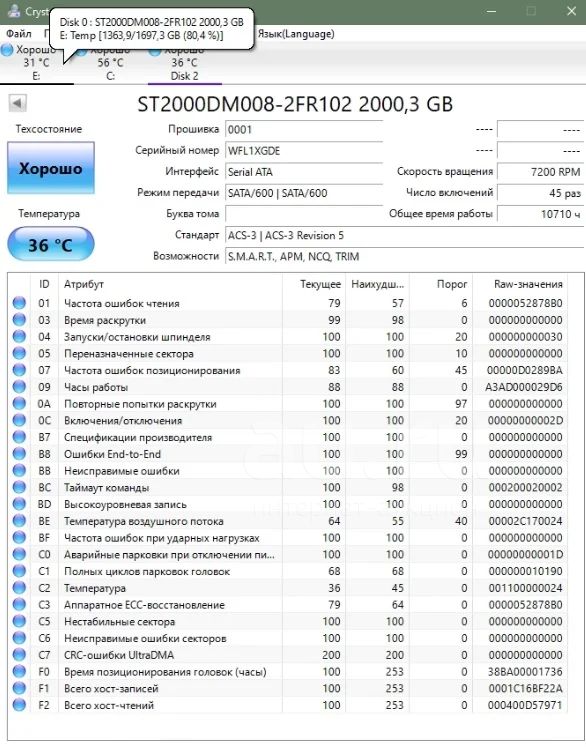Click the Raw-значения column header

click(528, 284)
